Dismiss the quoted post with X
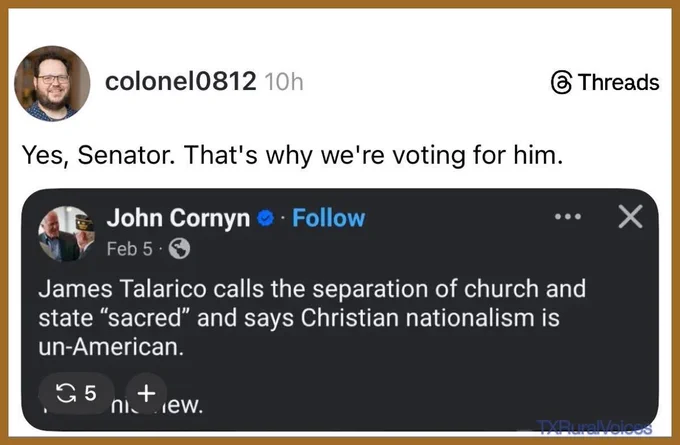Screen dimensions: 680x445 (x=630, y=216)
